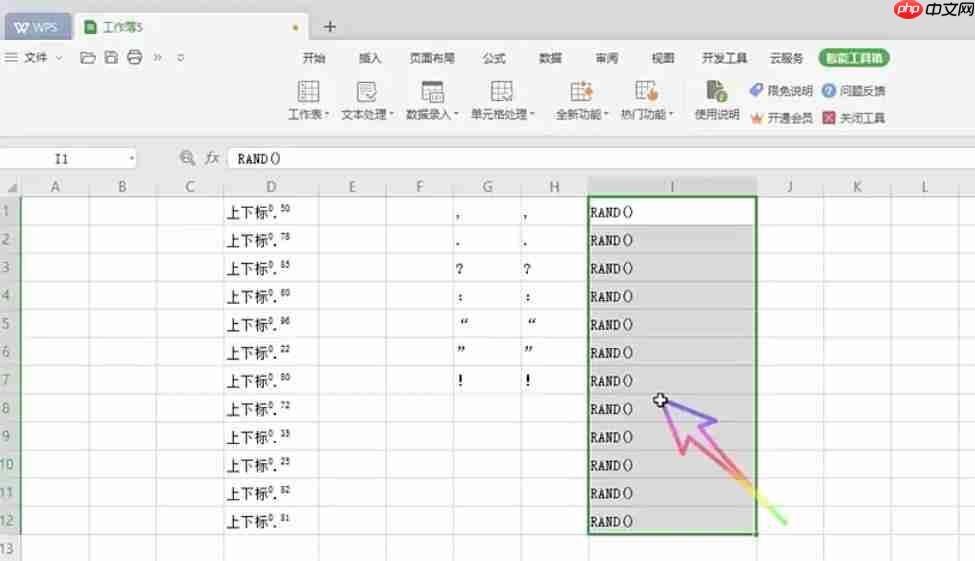Open the 全新功能 icon

(x=581, y=91)
